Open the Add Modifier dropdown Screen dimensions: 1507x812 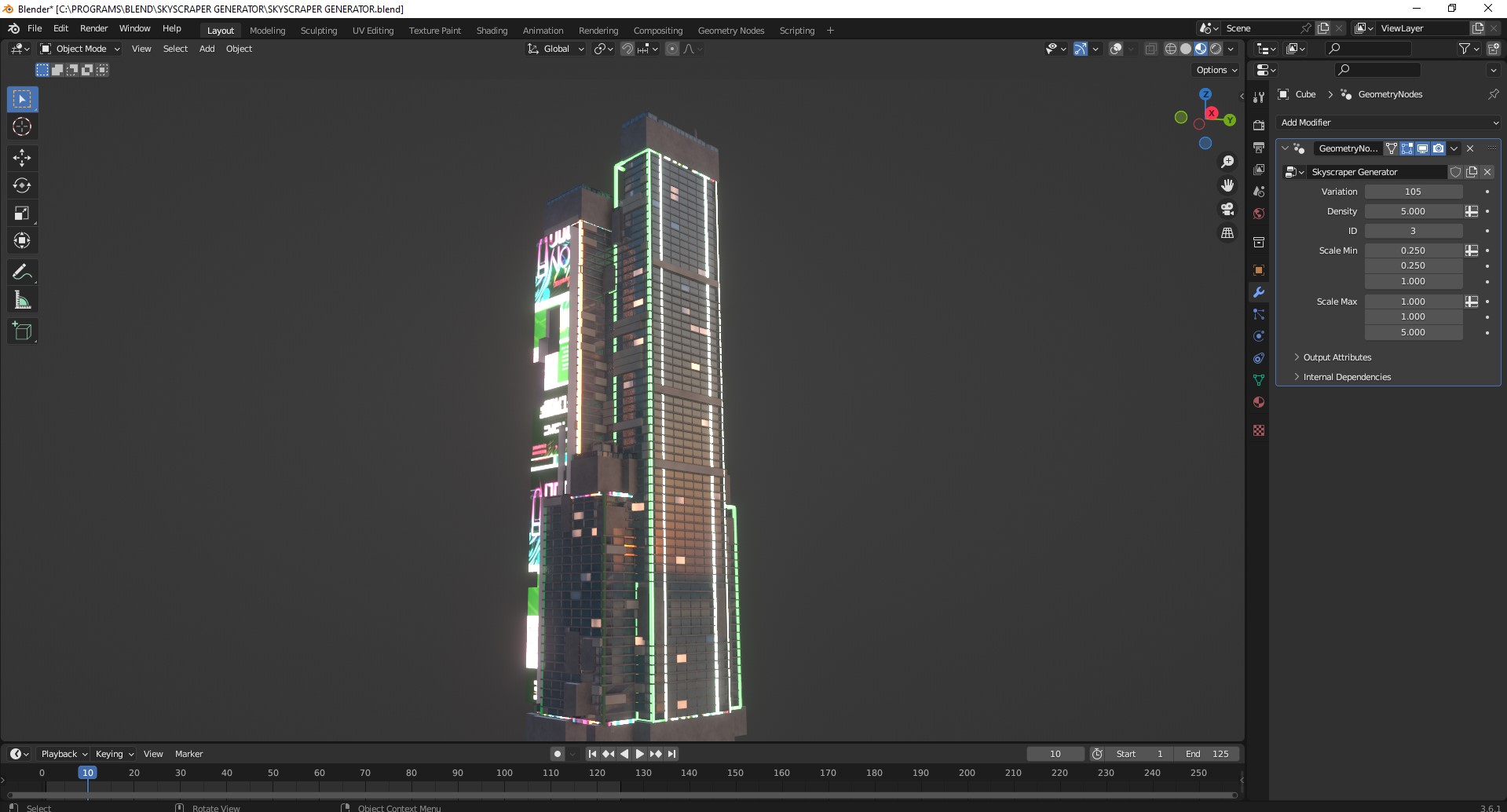(1388, 123)
